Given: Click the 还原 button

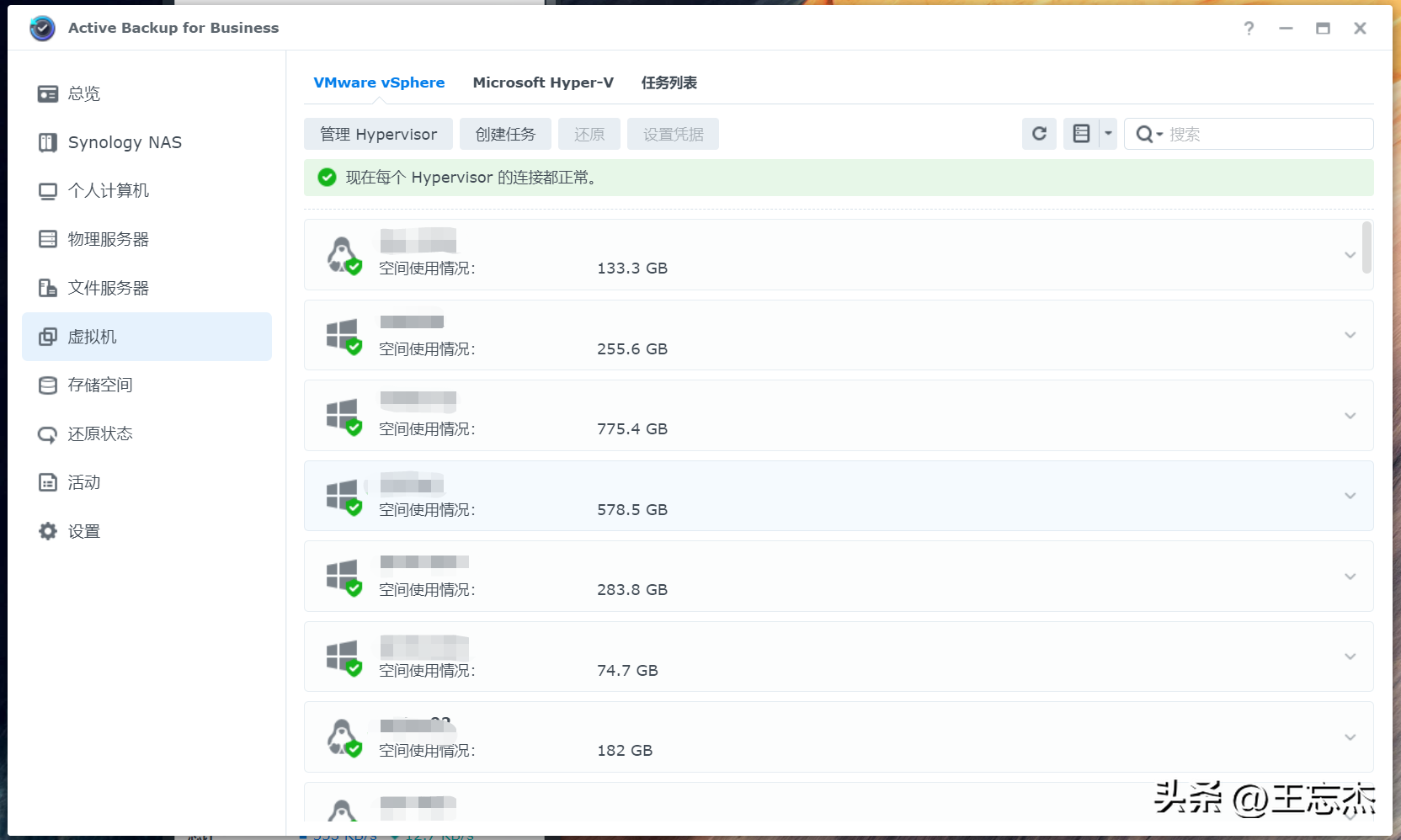Looking at the screenshot, I should tap(589, 134).
